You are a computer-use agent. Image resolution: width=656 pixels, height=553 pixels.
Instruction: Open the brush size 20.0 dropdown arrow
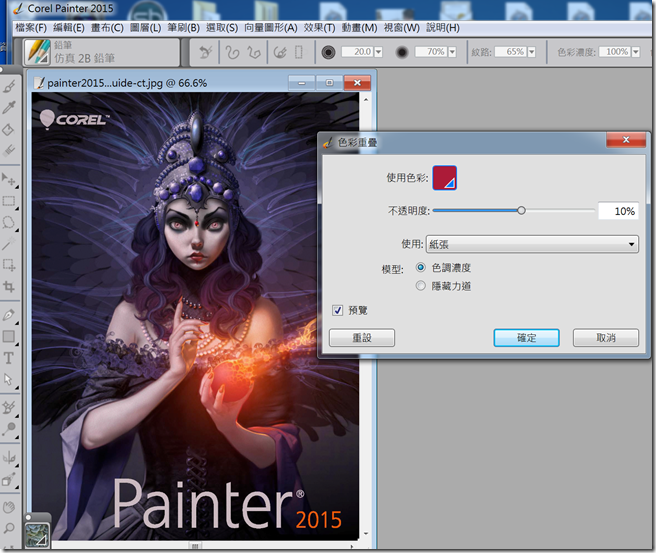(378, 52)
